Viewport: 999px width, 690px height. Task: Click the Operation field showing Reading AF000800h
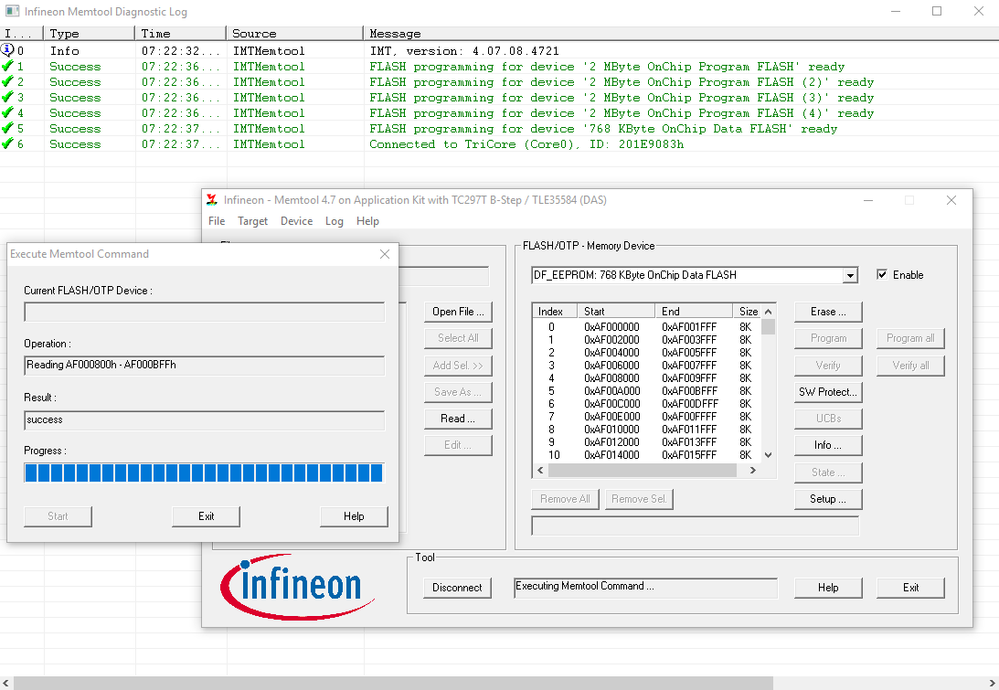(x=205, y=365)
